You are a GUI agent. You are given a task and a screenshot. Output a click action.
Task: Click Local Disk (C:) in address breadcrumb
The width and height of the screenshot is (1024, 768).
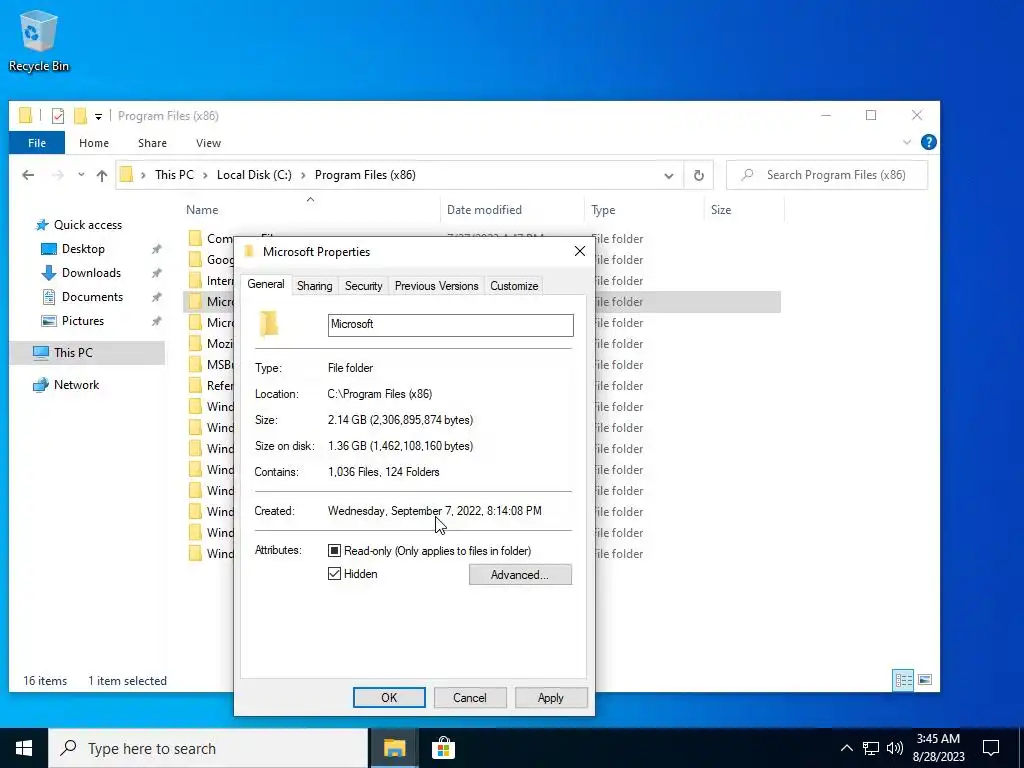pos(254,175)
